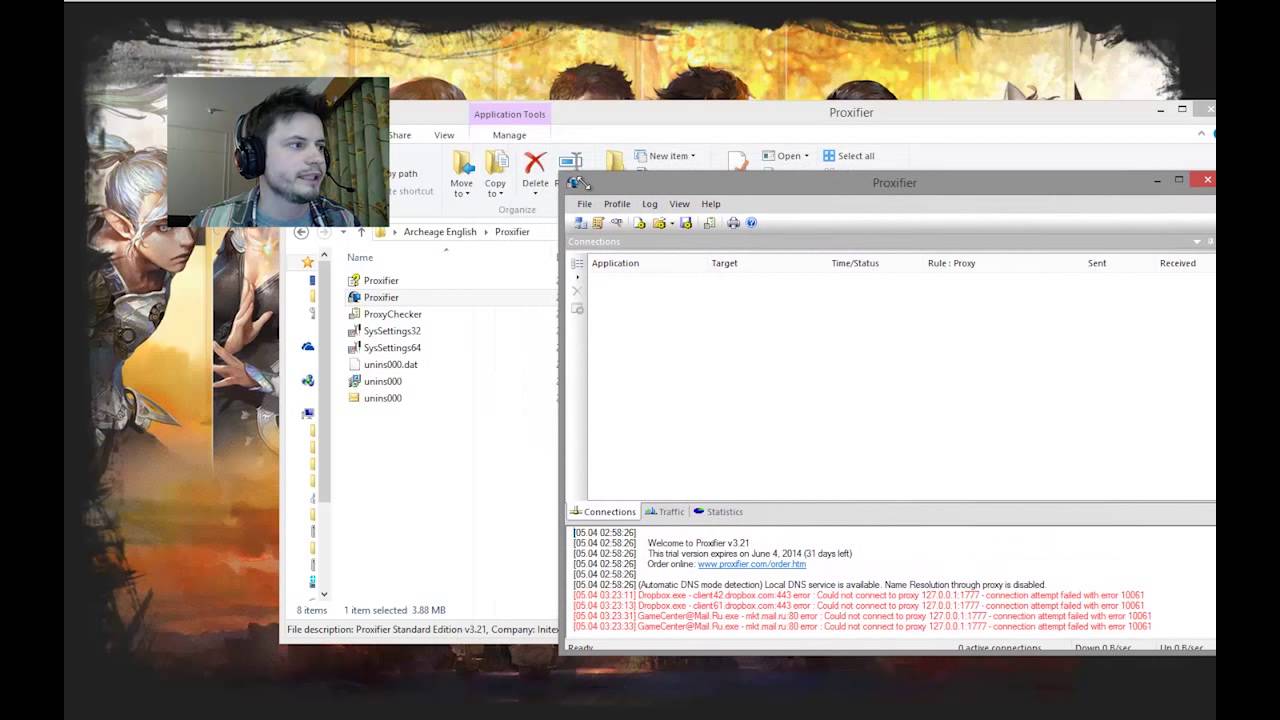
Task: Select the unins000.dat file
Action: pos(383,364)
